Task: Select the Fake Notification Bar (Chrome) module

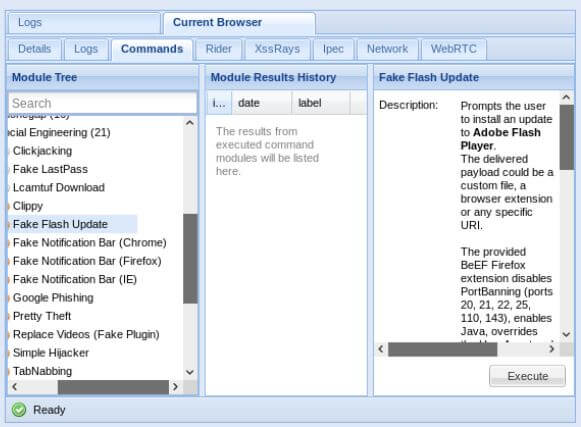Action: [89, 242]
